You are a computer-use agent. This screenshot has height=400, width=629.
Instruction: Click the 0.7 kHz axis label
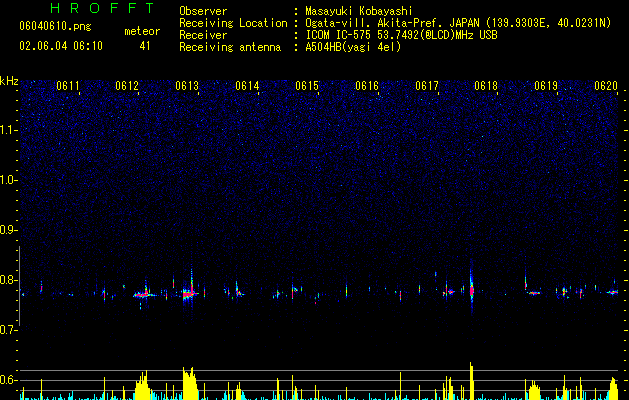(x=9, y=330)
